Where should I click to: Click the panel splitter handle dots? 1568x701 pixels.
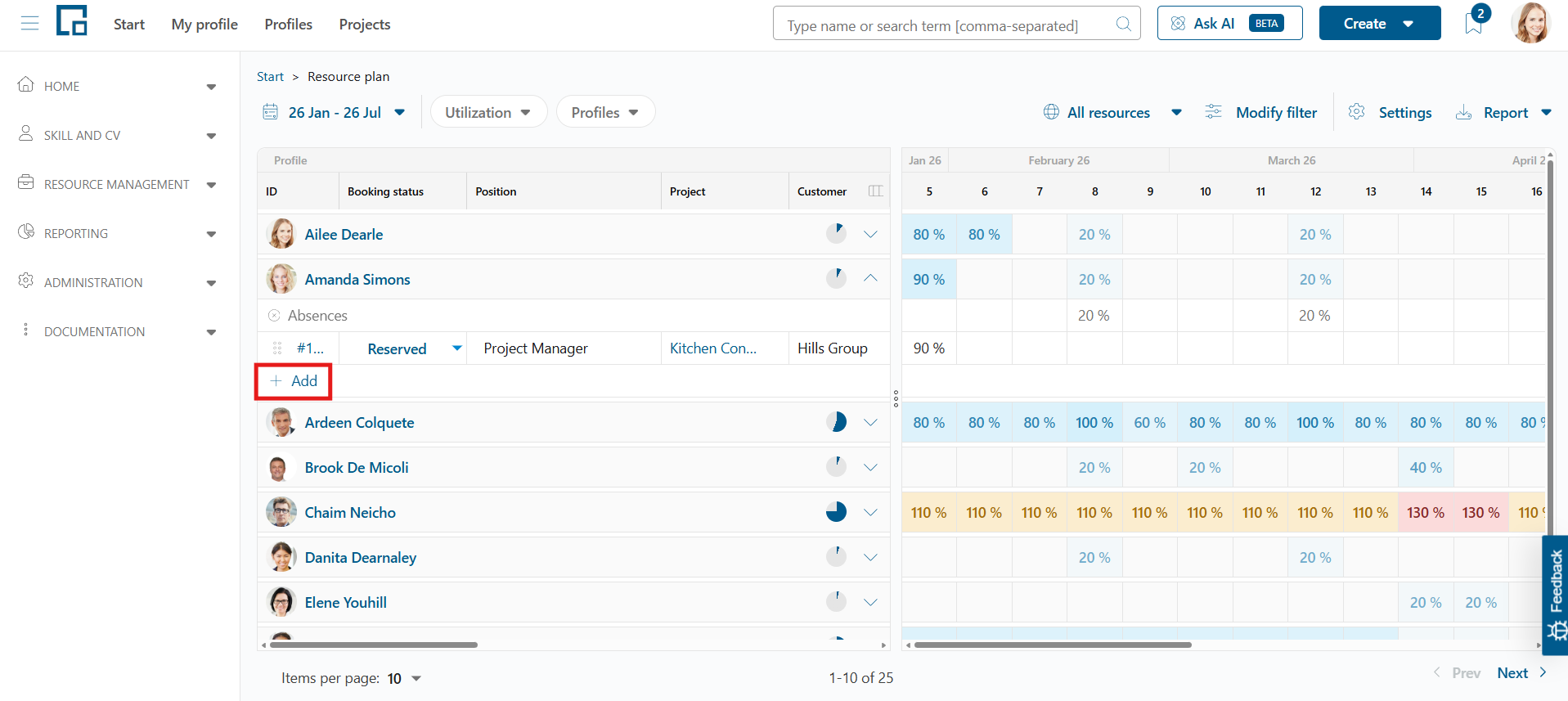[896, 398]
